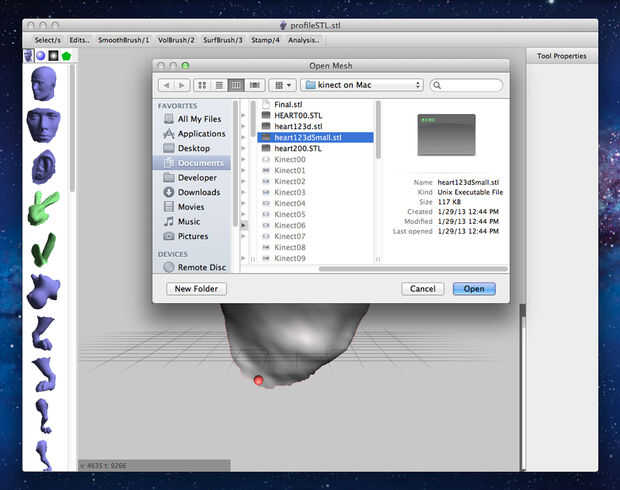Select the blue foot mesh primitive
The image size is (620, 490).
(45, 375)
